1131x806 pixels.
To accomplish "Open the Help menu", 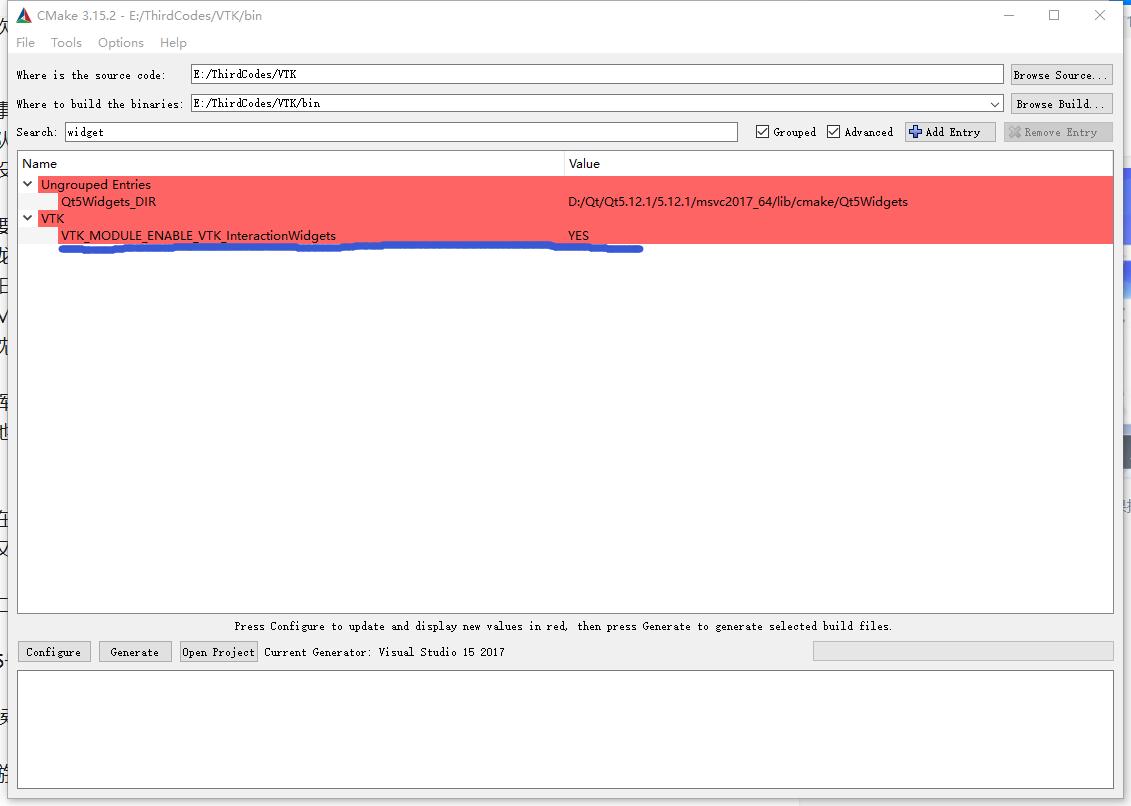I will coord(173,43).
